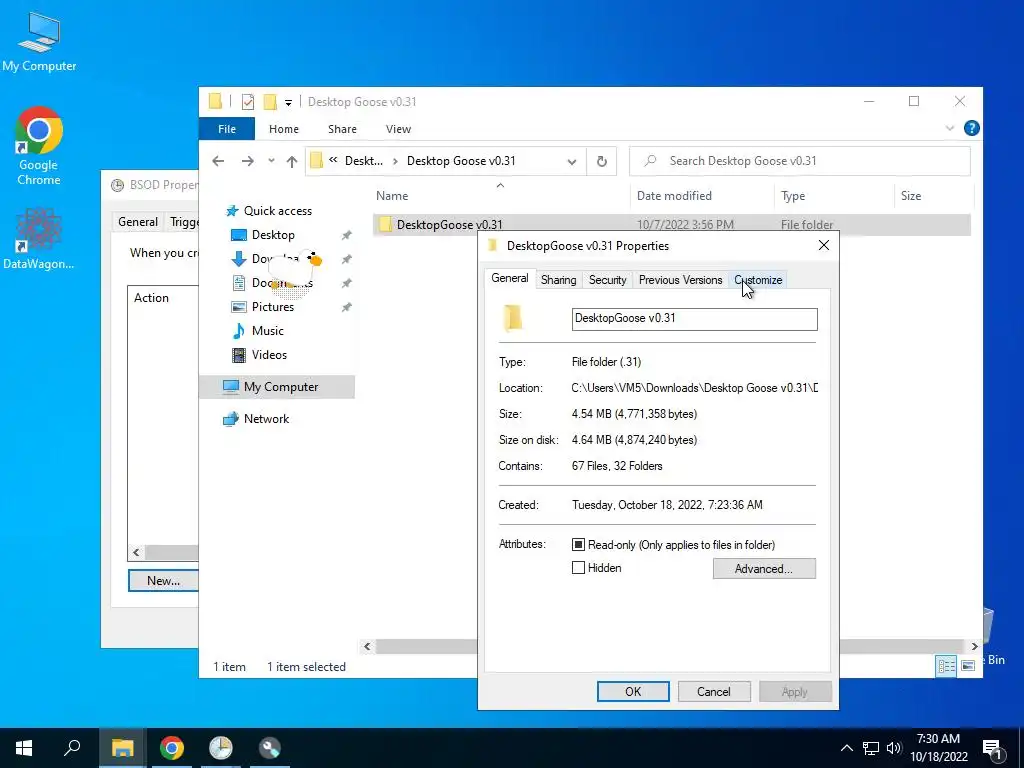Viewport: 1024px width, 768px height.
Task: Sort files by Name column
Action: tap(392, 196)
